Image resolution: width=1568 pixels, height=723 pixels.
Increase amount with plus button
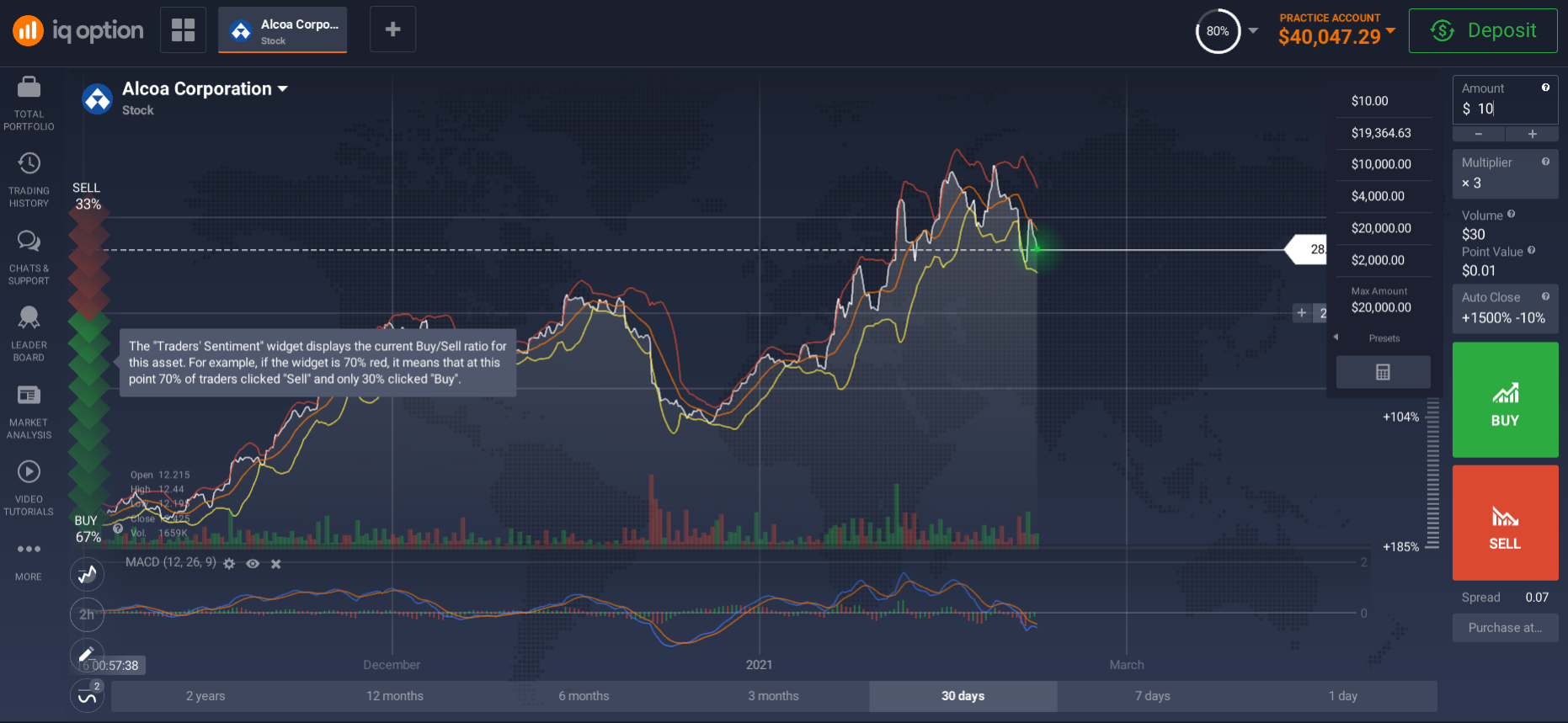point(1533,134)
